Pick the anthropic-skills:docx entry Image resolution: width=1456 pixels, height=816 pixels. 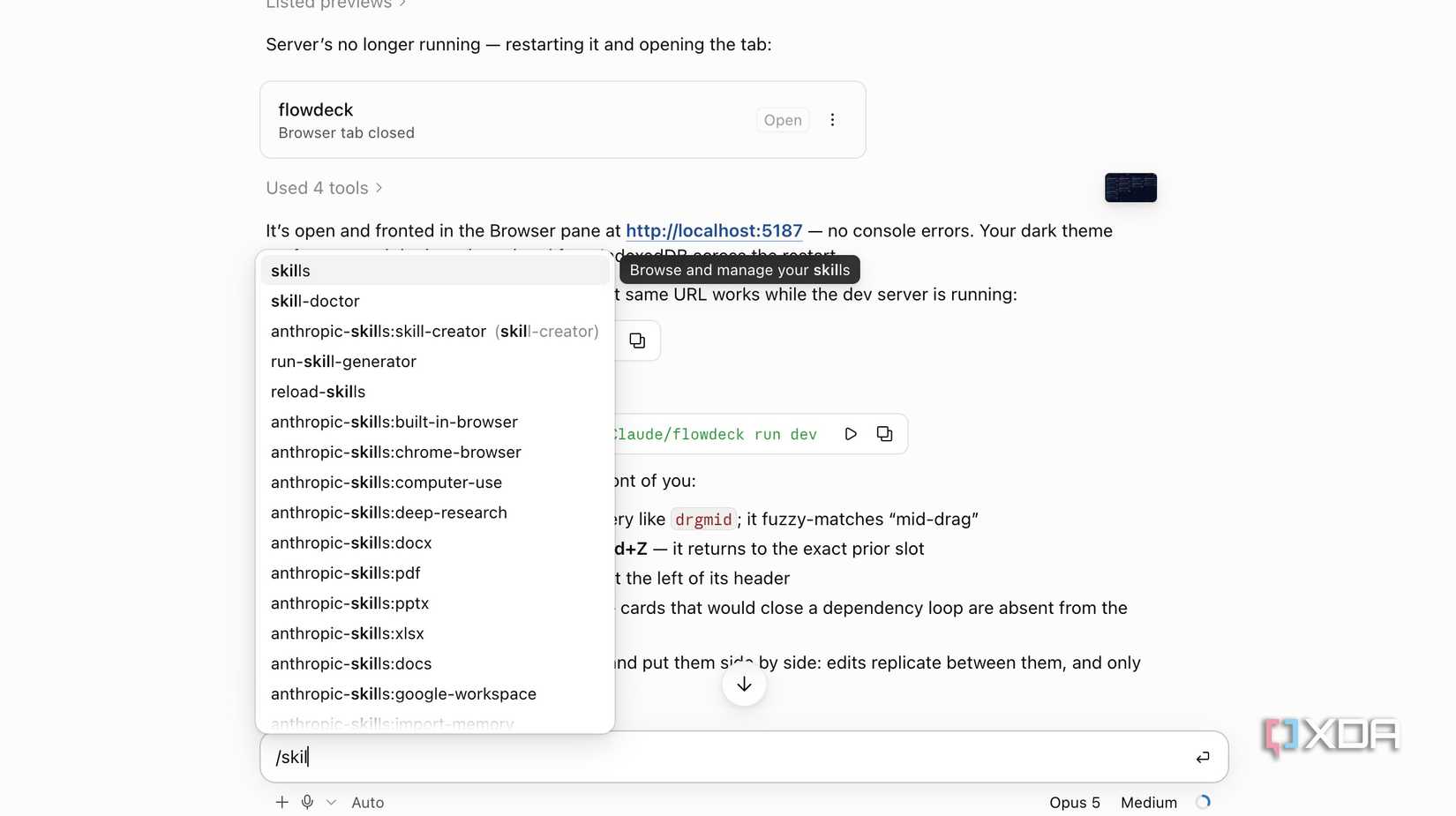click(x=435, y=543)
